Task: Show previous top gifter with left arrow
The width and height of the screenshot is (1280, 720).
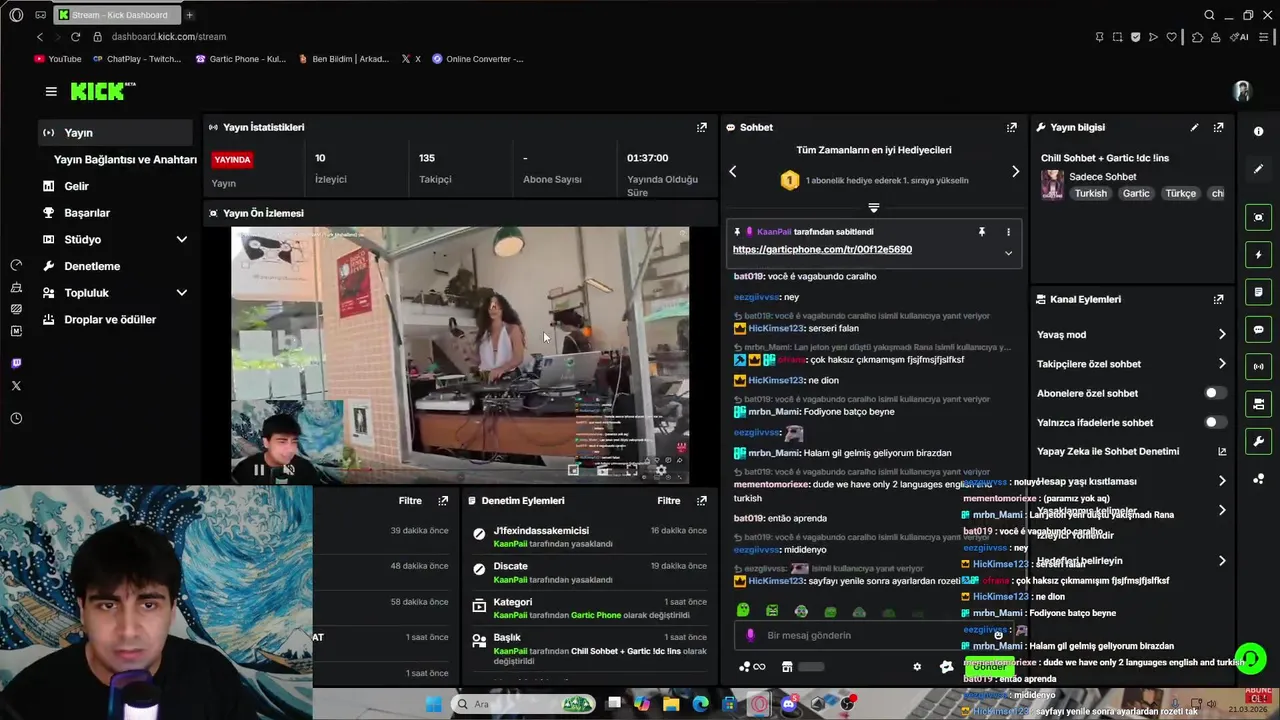Action: (x=733, y=172)
